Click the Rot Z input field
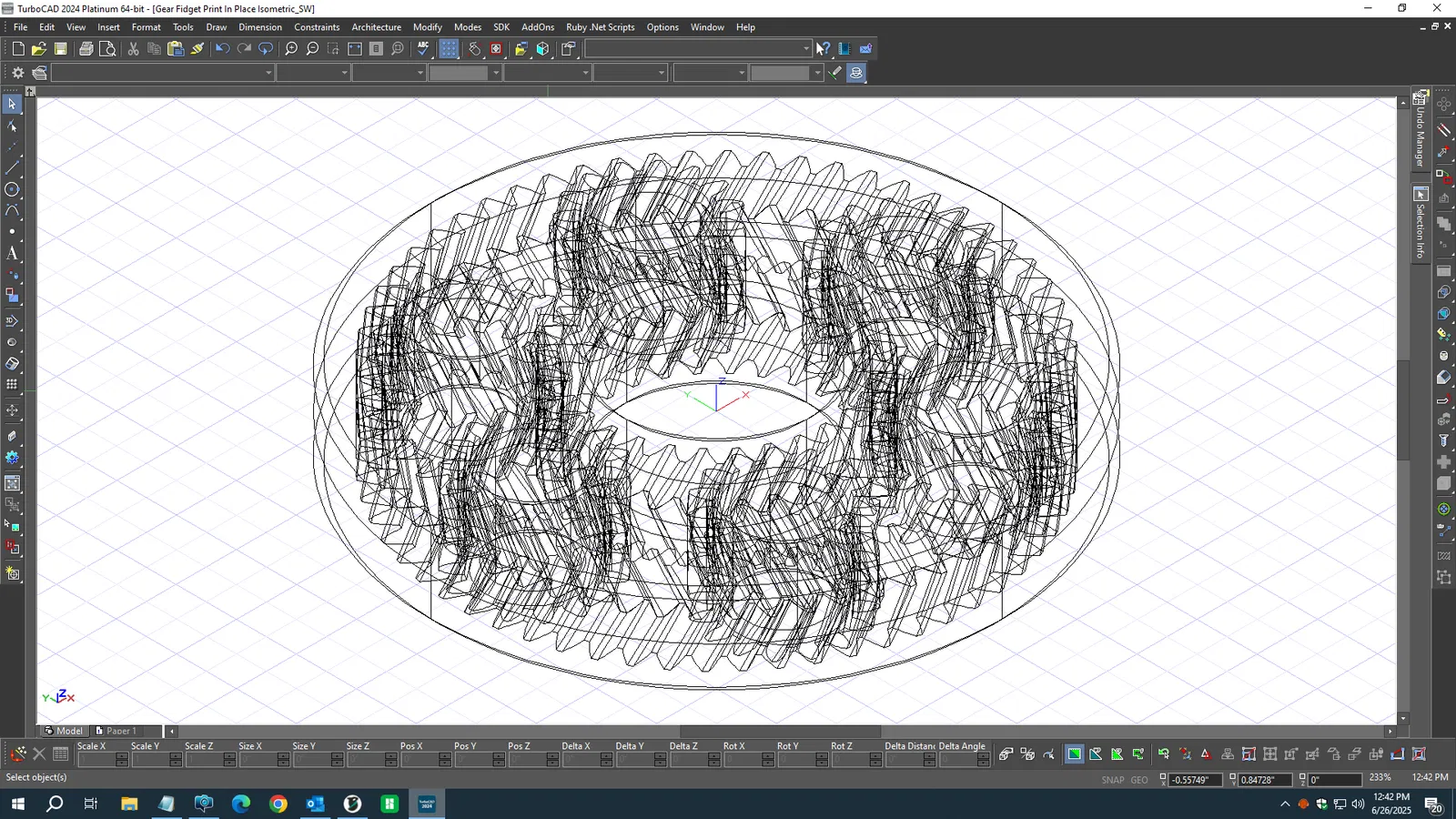This screenshot has height=819, width=1456. tap(850, 760)
